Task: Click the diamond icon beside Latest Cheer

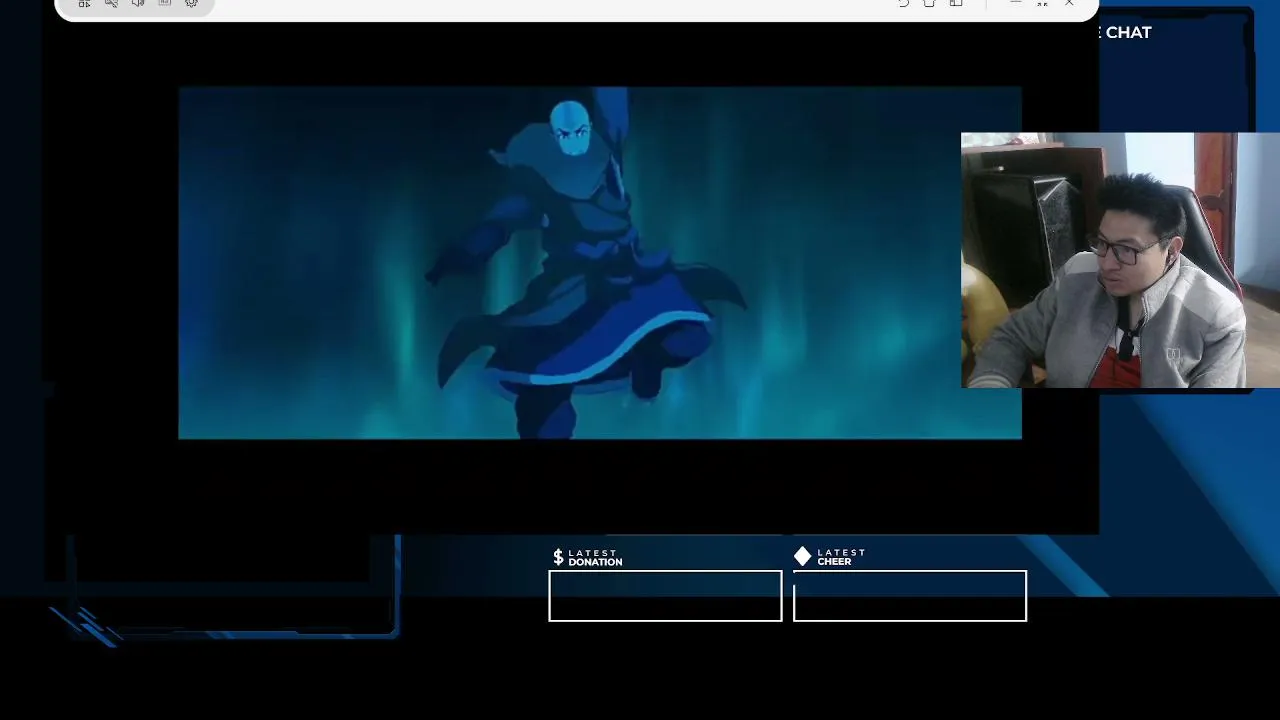Action: pos(802,556)
